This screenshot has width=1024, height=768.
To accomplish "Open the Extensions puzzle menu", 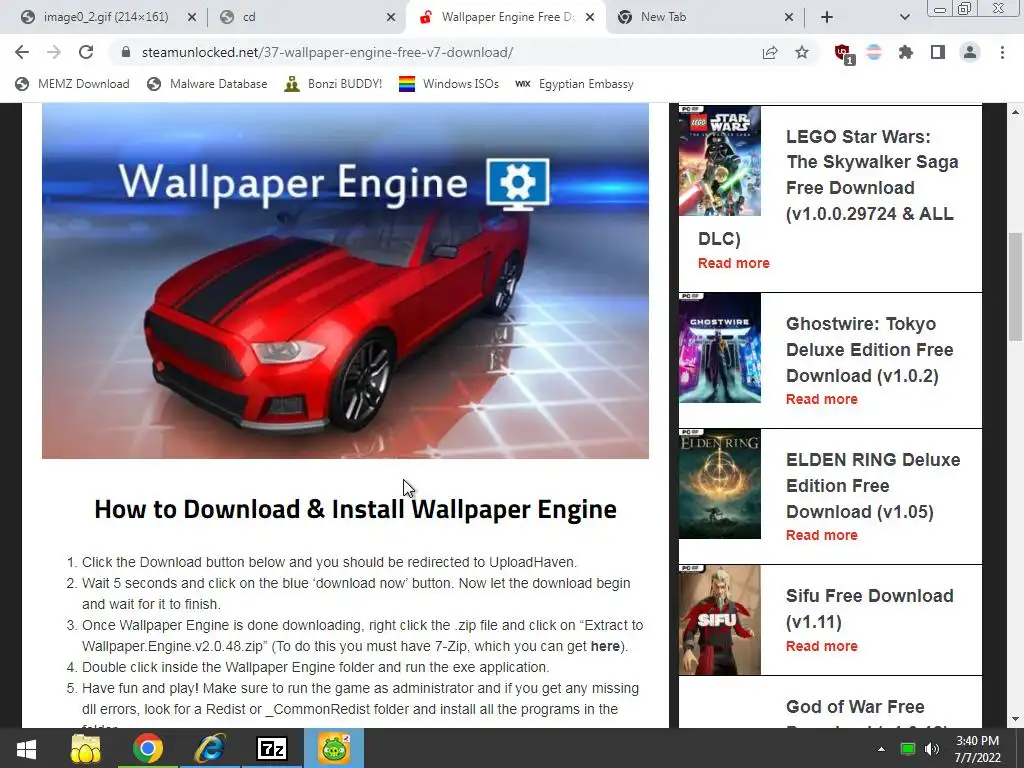I will point(906,52).
